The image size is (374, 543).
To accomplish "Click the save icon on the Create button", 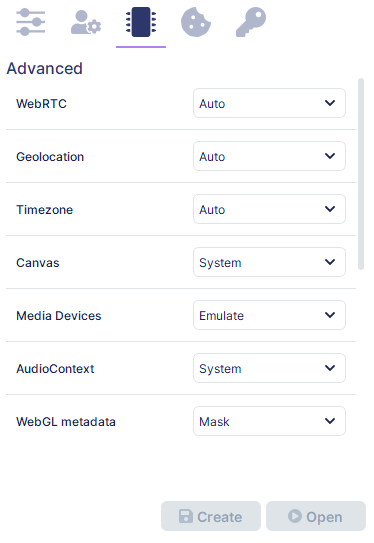I will pos(186,516).
